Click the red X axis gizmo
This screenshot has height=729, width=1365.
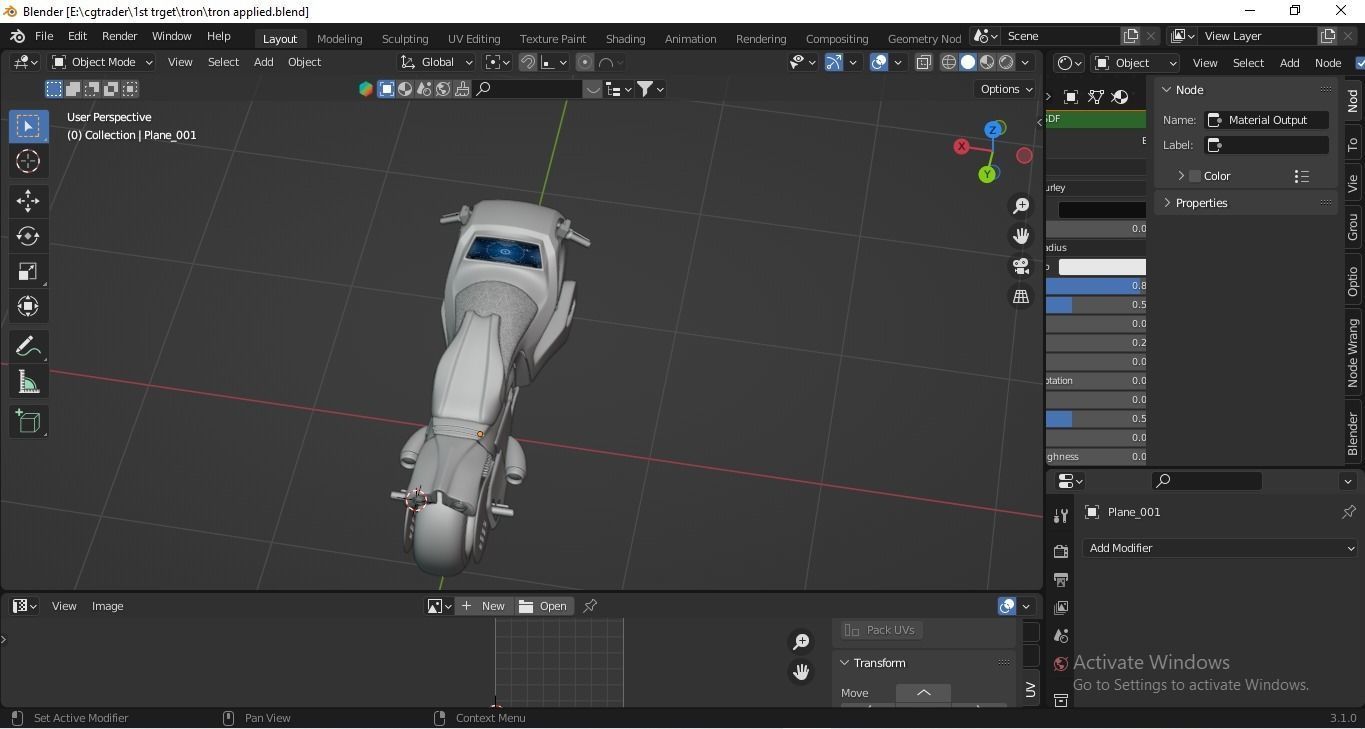click(x=961, y=146)
